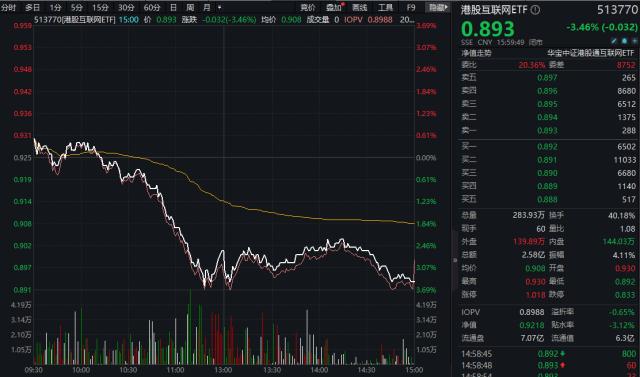Collapse side panel using the divider handle
Screen dimensions: 640x377
(455, 260)
